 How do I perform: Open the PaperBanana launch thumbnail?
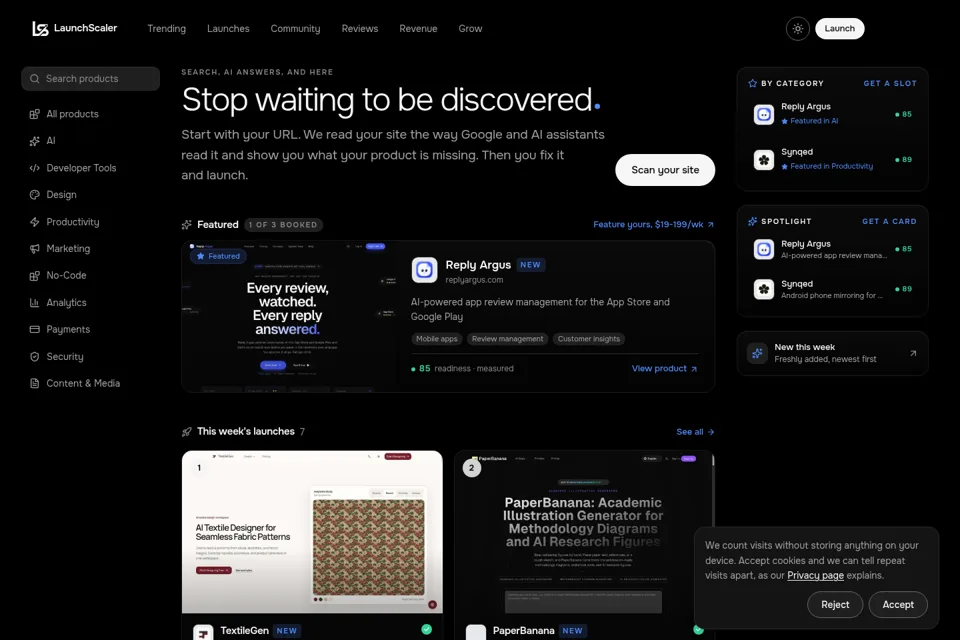tap(584, 532)
